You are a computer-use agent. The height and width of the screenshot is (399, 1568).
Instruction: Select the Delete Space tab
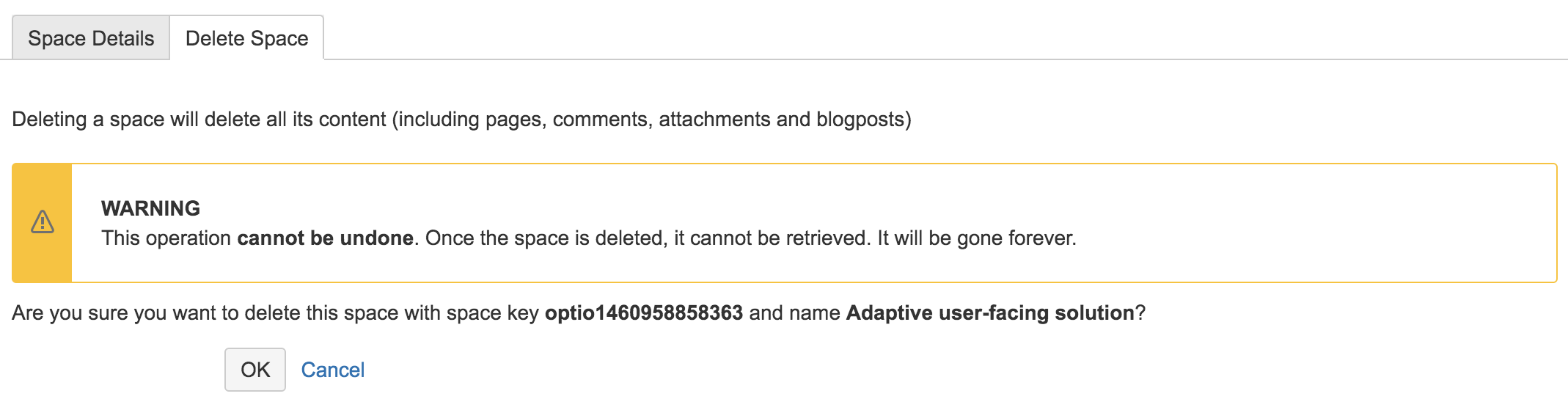click(246, 38)
